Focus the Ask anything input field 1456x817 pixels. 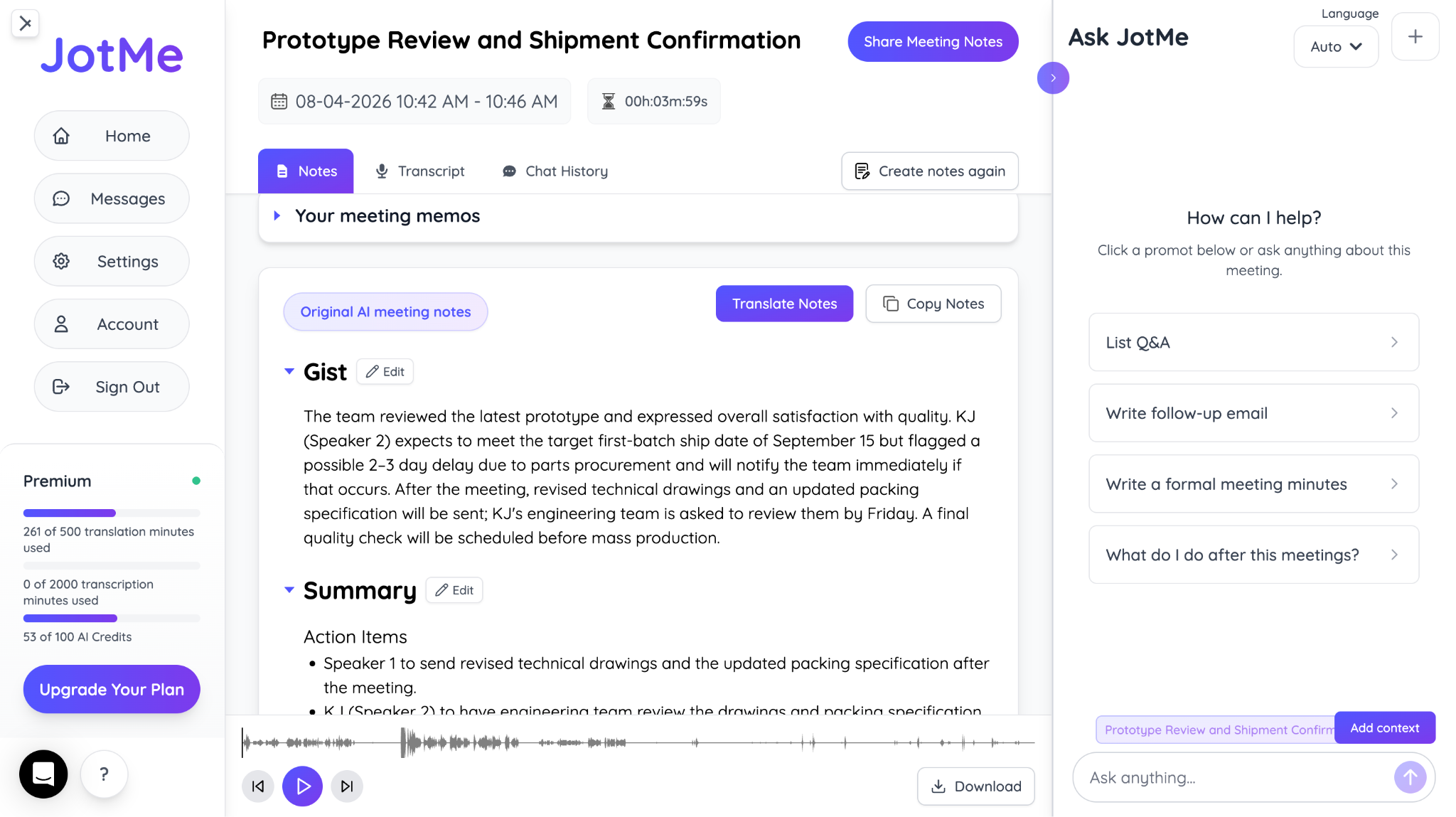coord(1237,777)
